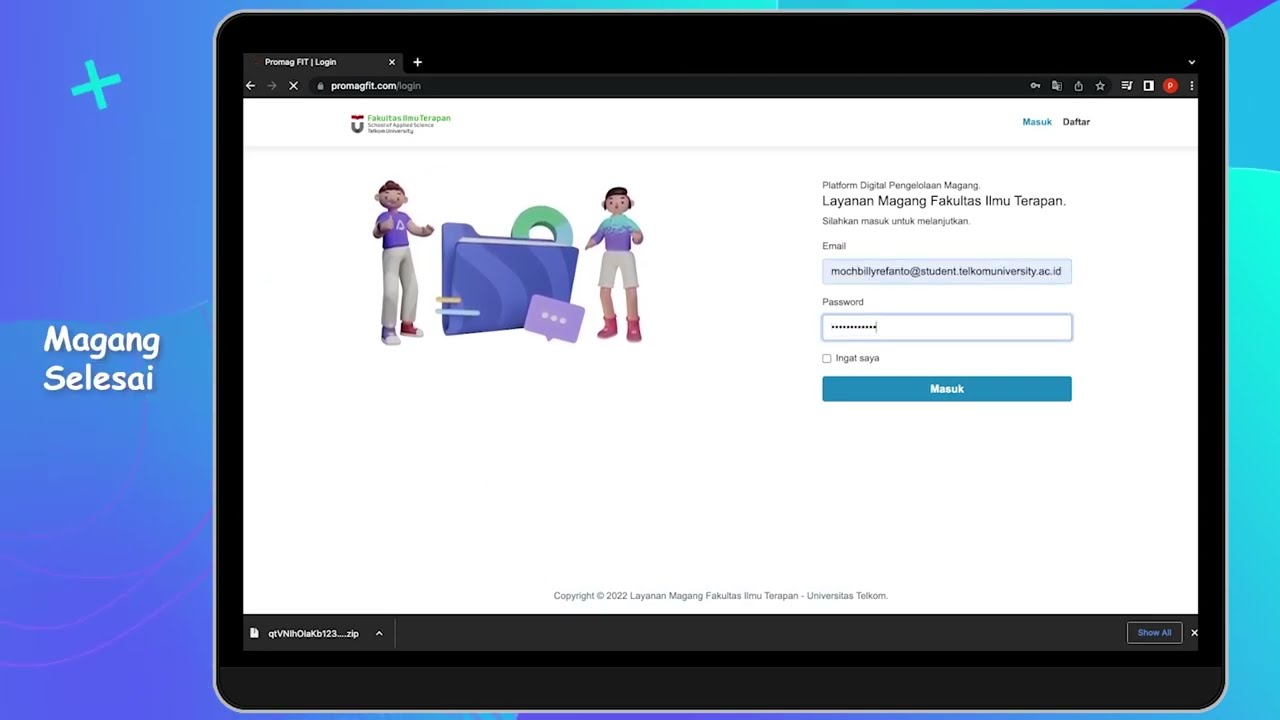Click the copyright footer text
This screenshot has height=720, width=1280.
[x=721, y=596]
